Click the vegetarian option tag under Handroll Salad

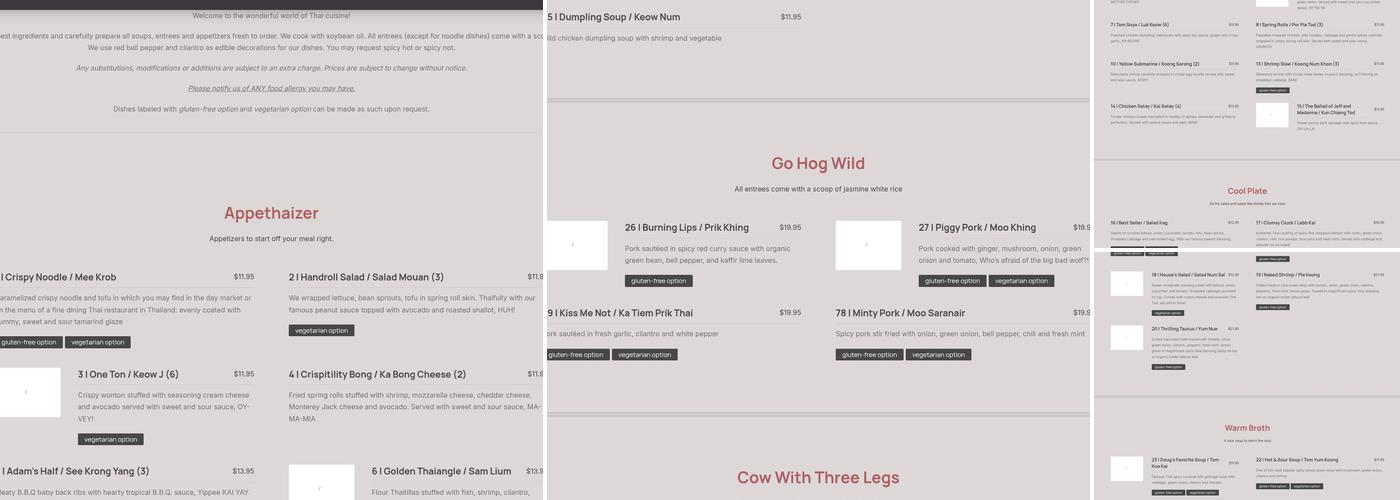[321, 330]
